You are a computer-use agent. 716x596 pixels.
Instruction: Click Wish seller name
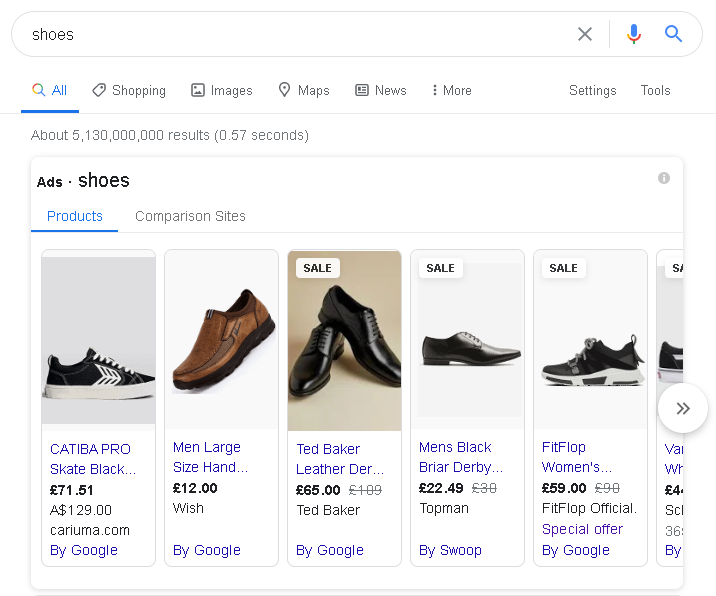(x=188, y=508)
